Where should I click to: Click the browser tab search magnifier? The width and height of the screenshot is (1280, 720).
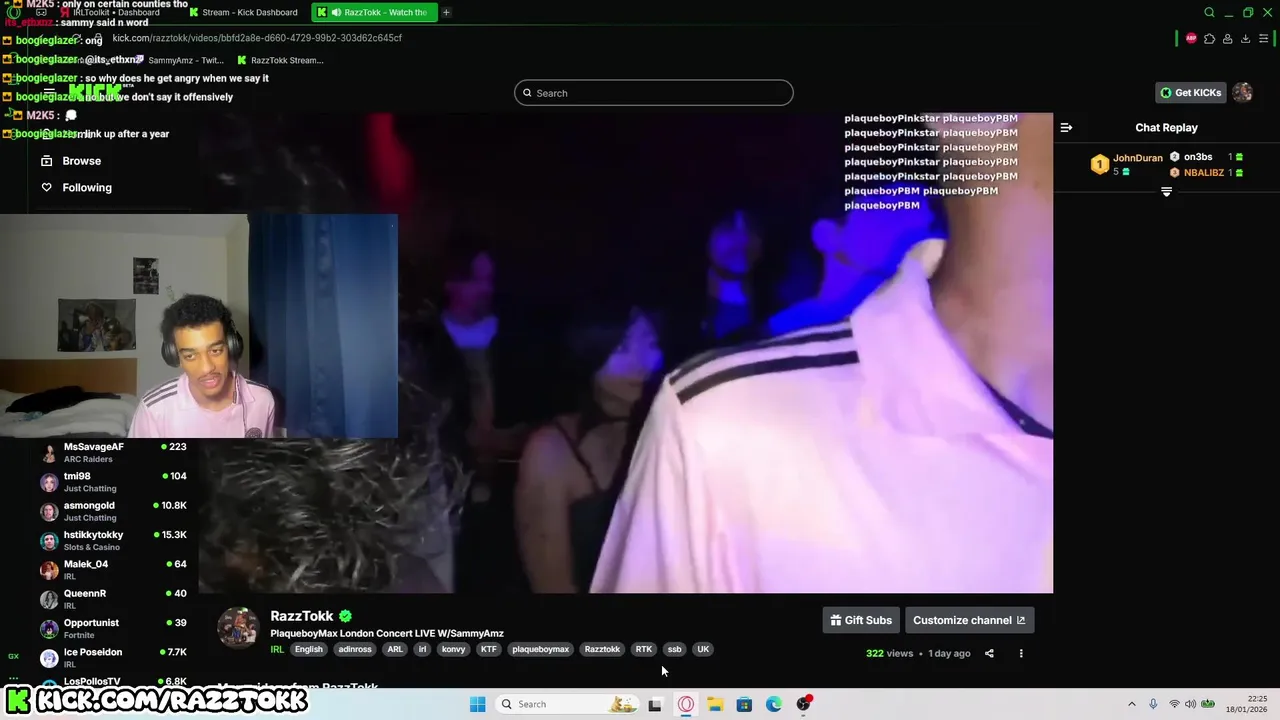1209,12
